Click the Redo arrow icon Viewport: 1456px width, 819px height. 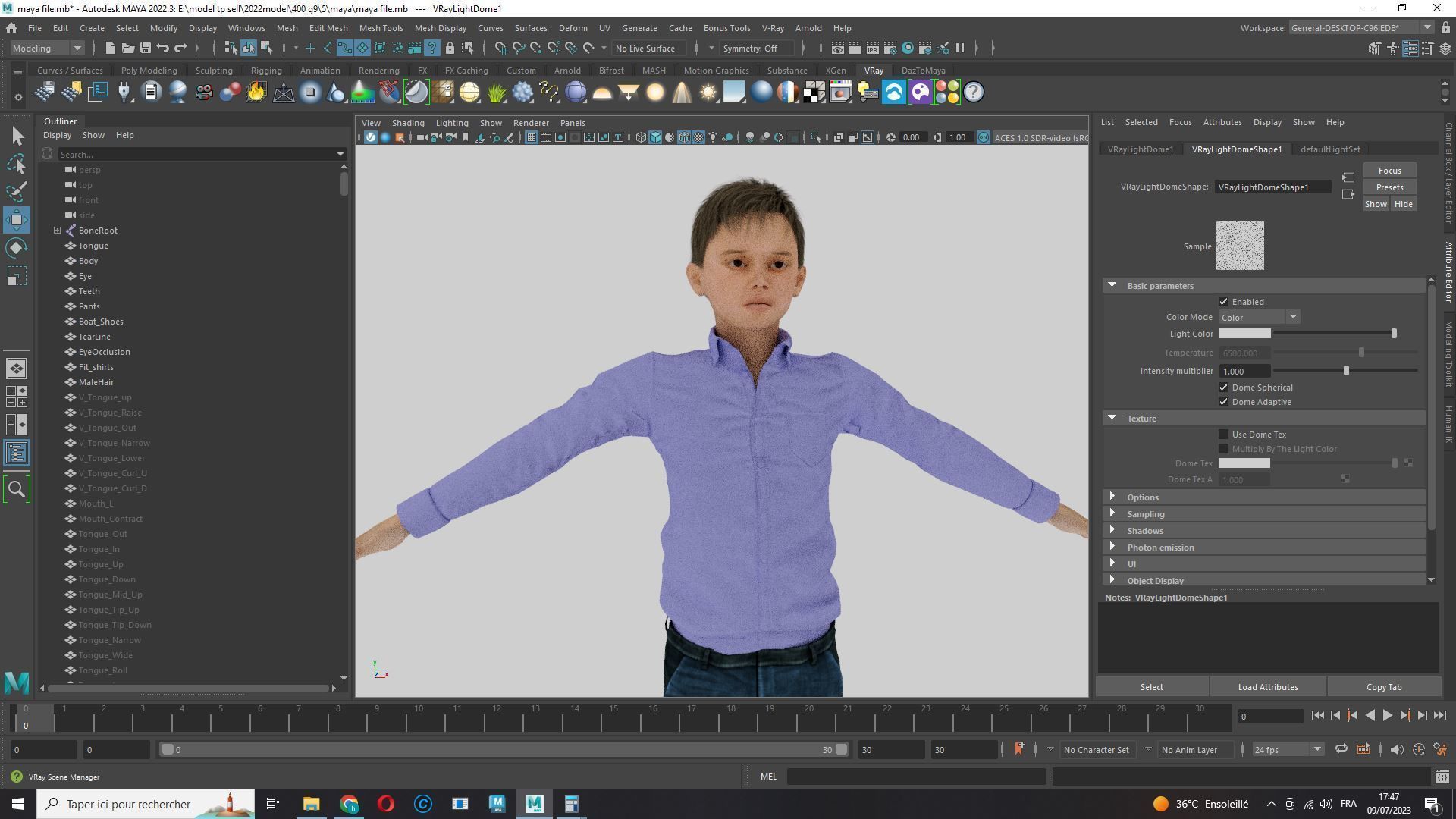pyautogui.click(x=180, y=48)
